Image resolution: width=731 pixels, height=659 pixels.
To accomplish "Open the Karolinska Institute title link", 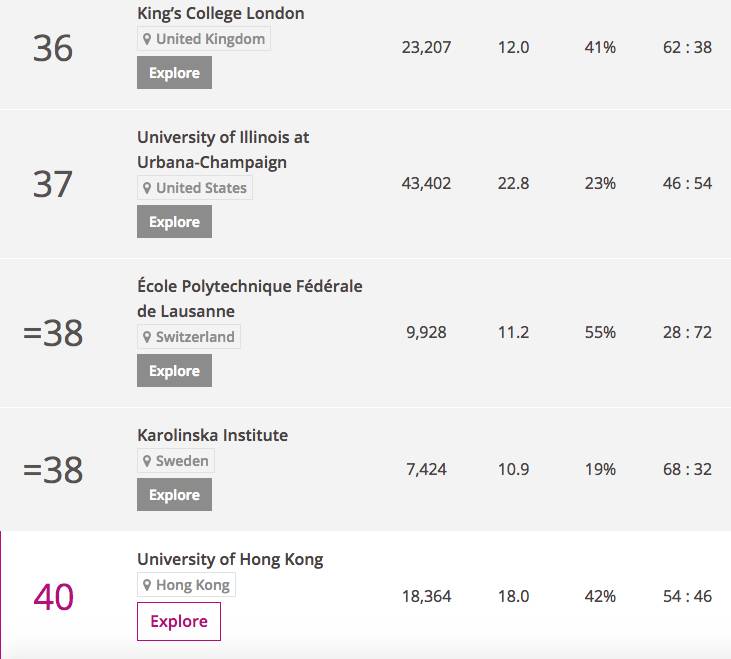I will coord(213,435).
